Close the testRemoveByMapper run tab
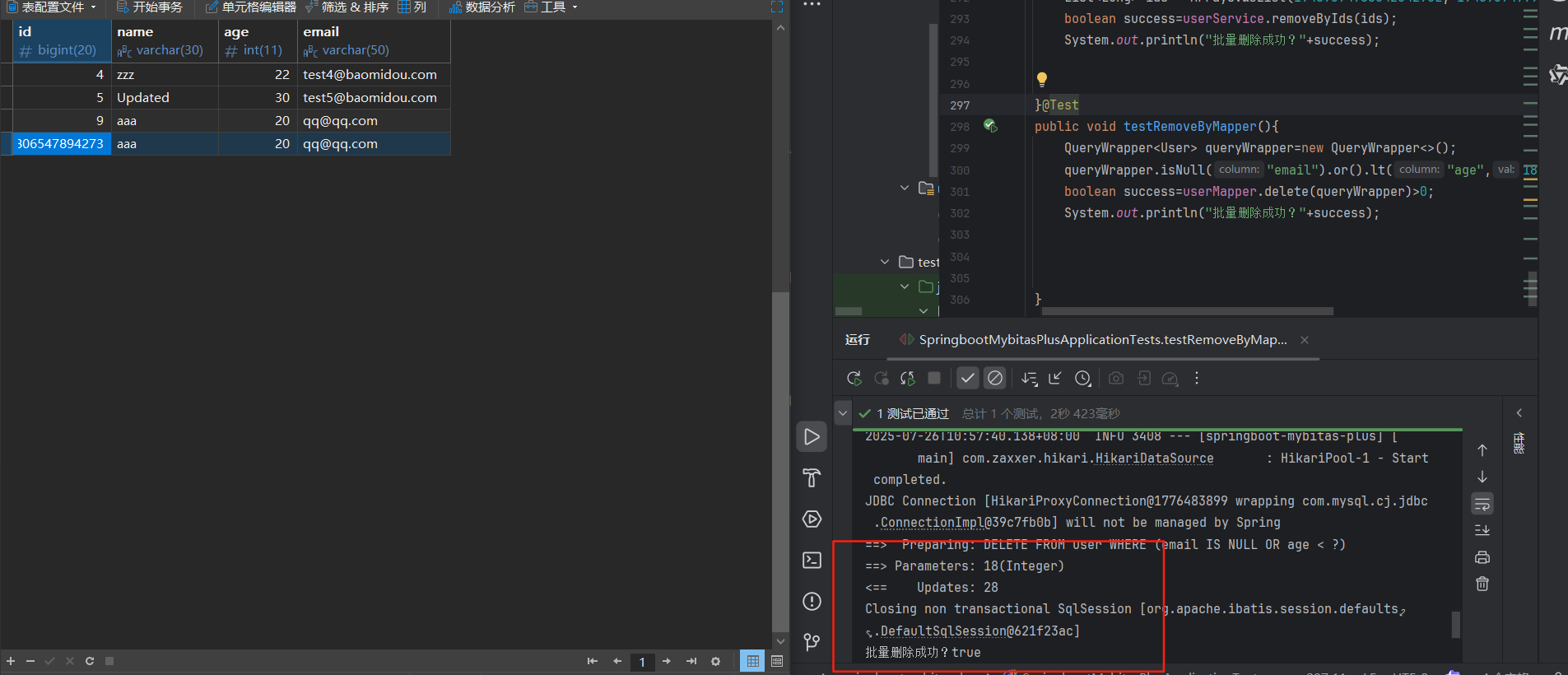The height and width of the screenshot is (675, 1568). coord(1305,340)
